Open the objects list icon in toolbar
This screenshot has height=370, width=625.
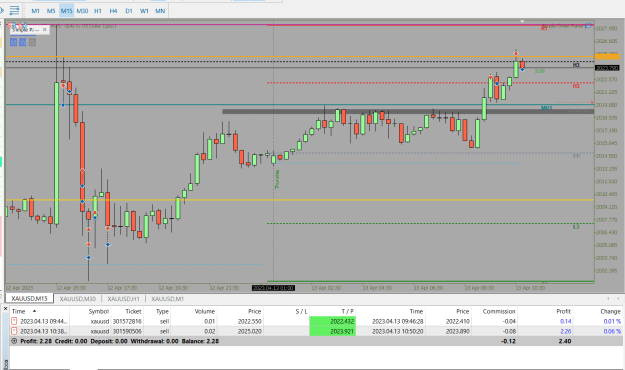[14, 10]
